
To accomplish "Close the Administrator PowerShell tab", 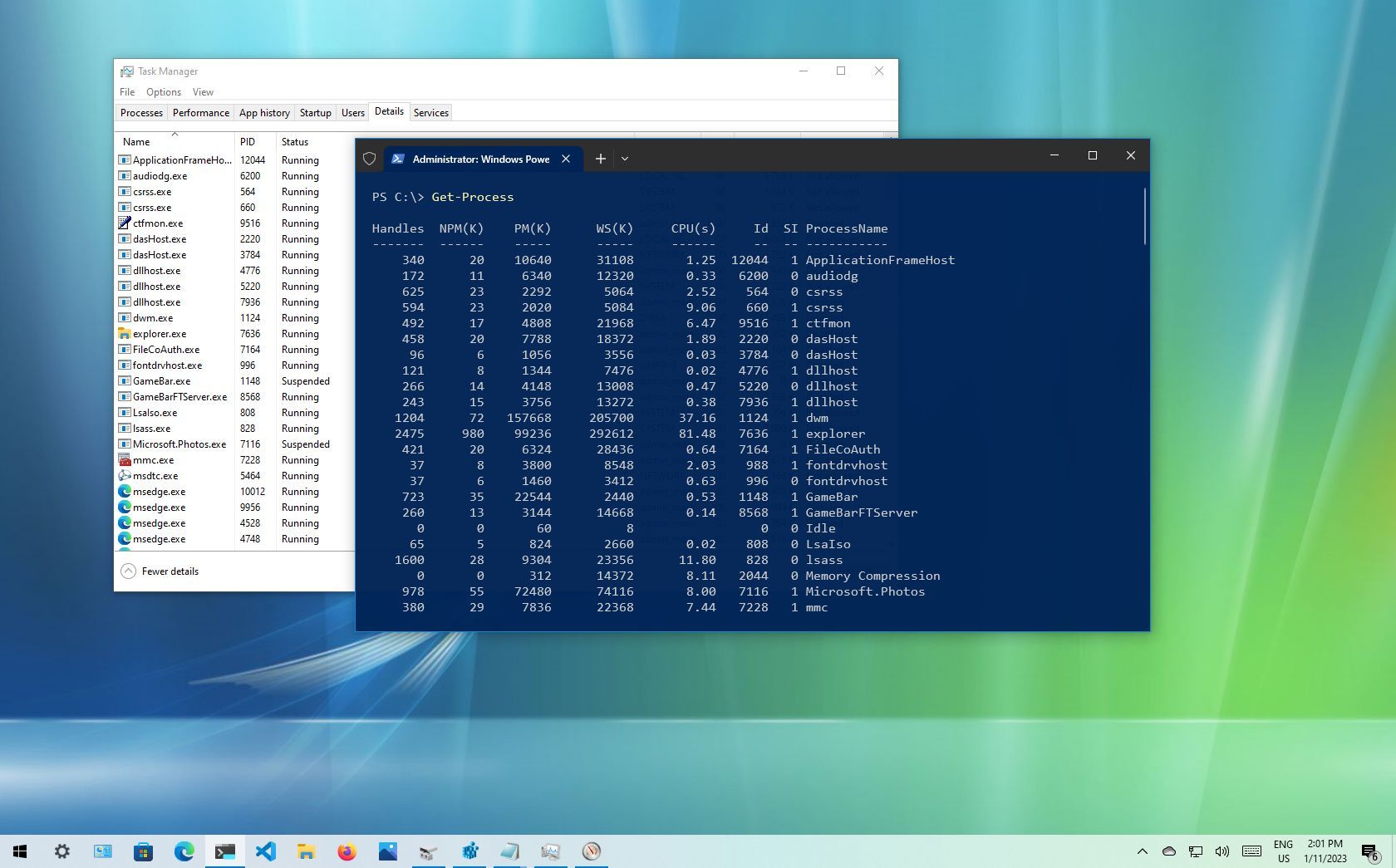I will [x=566, y=159].
